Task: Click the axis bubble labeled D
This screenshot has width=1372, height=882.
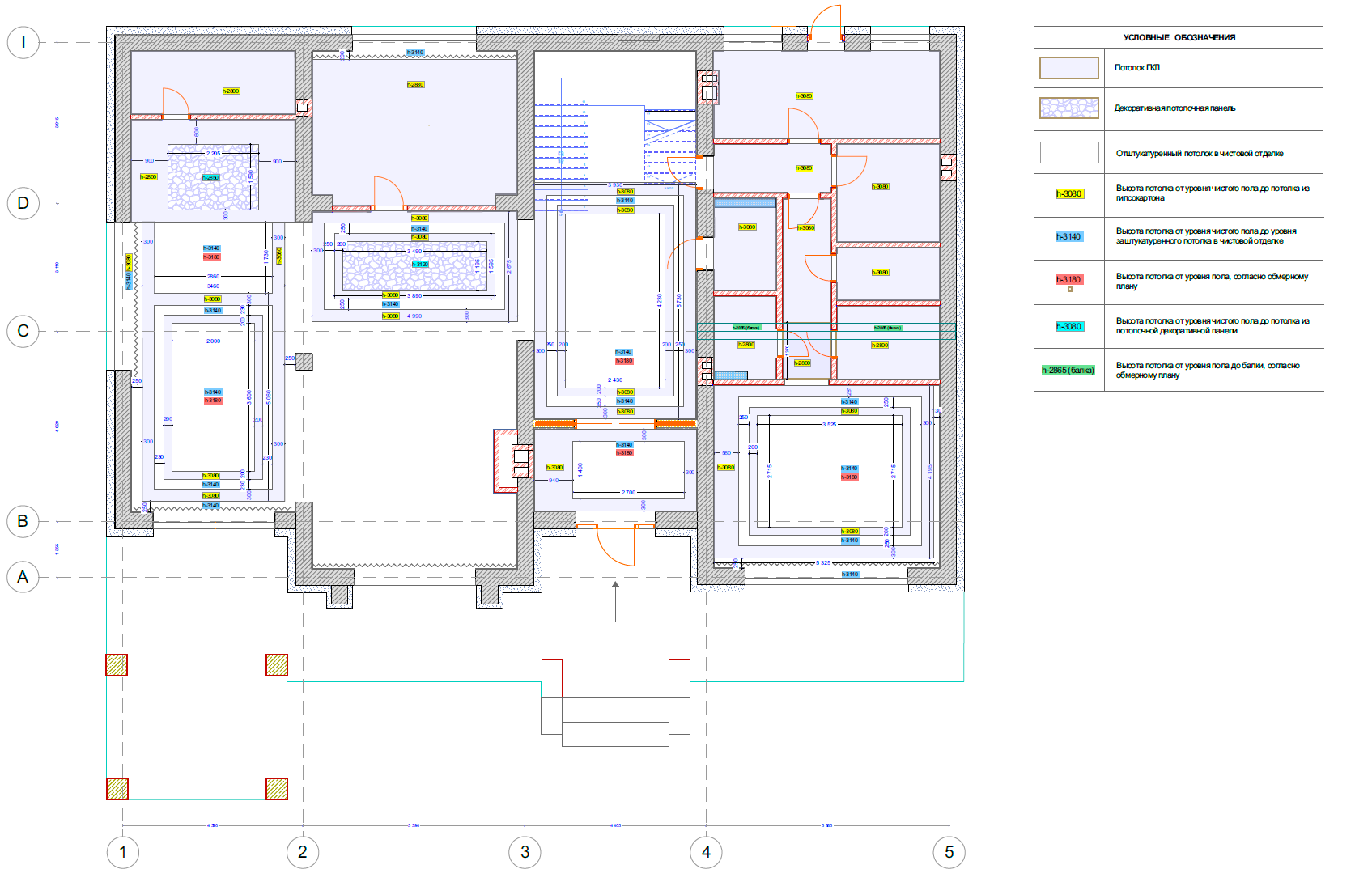Action: click(23, 203)
